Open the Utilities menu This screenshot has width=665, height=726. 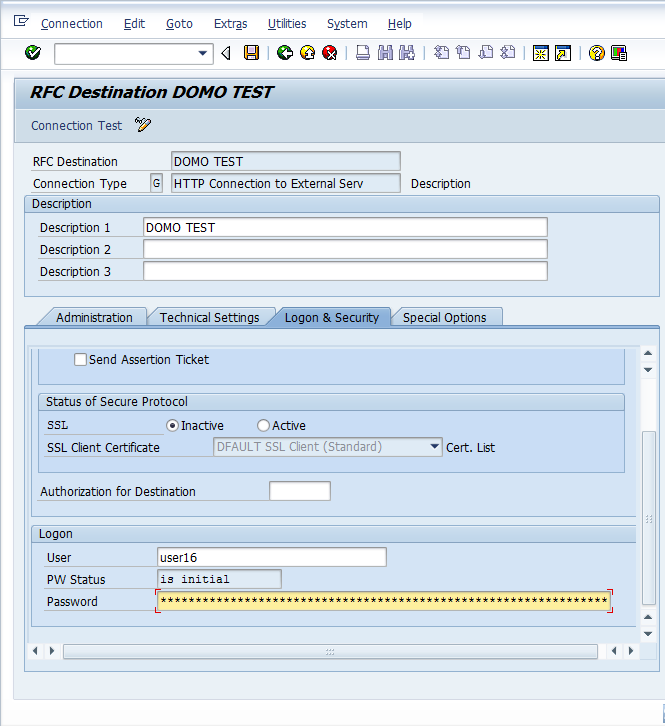pos(287,24)
